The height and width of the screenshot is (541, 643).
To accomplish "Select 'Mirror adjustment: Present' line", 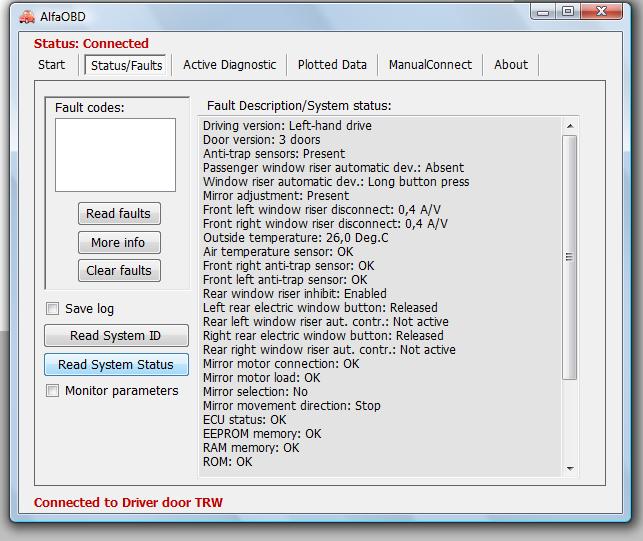I will click(276, 195).
